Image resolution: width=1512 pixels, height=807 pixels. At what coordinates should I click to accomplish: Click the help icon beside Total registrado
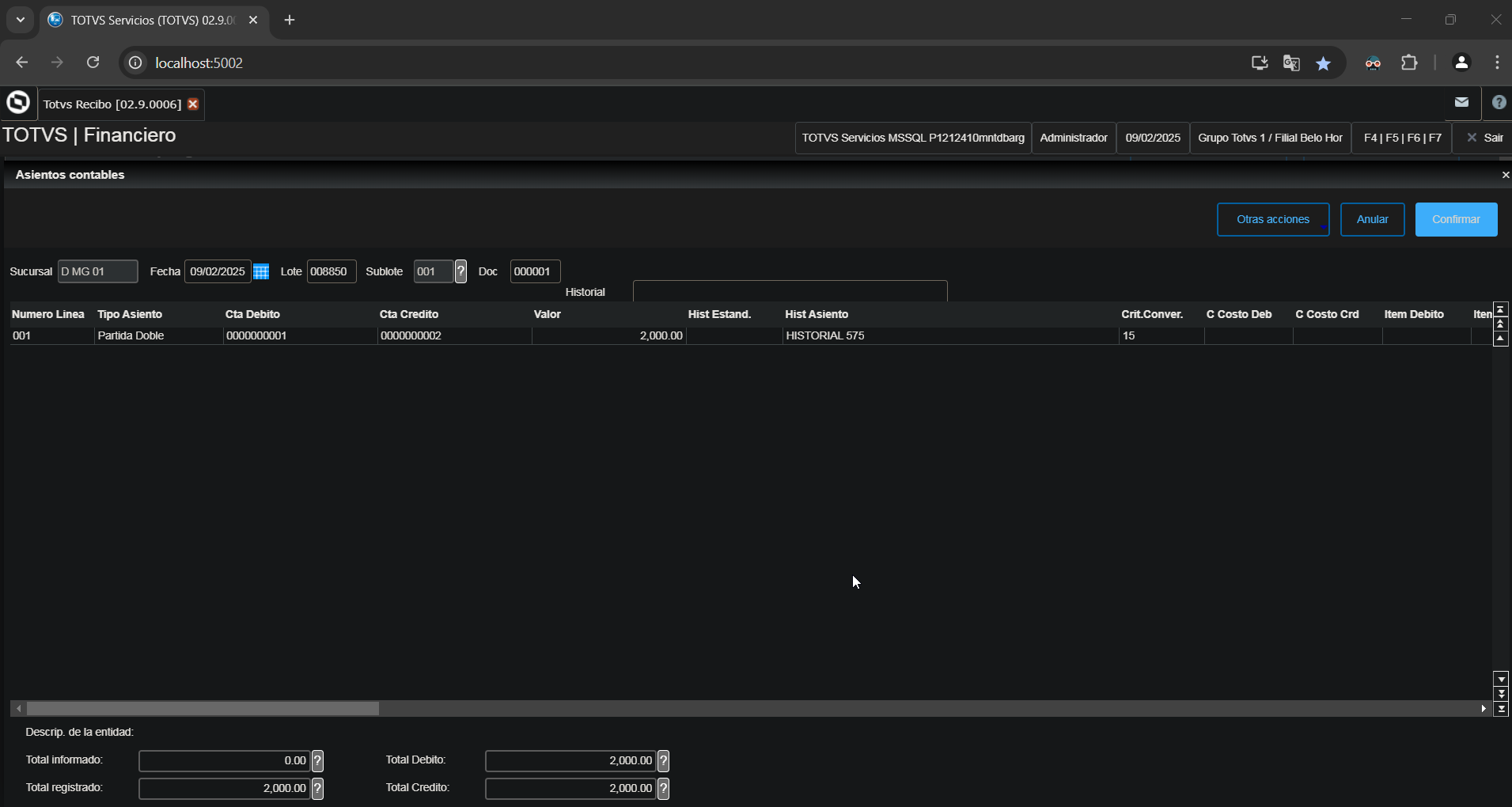point(317,788)
